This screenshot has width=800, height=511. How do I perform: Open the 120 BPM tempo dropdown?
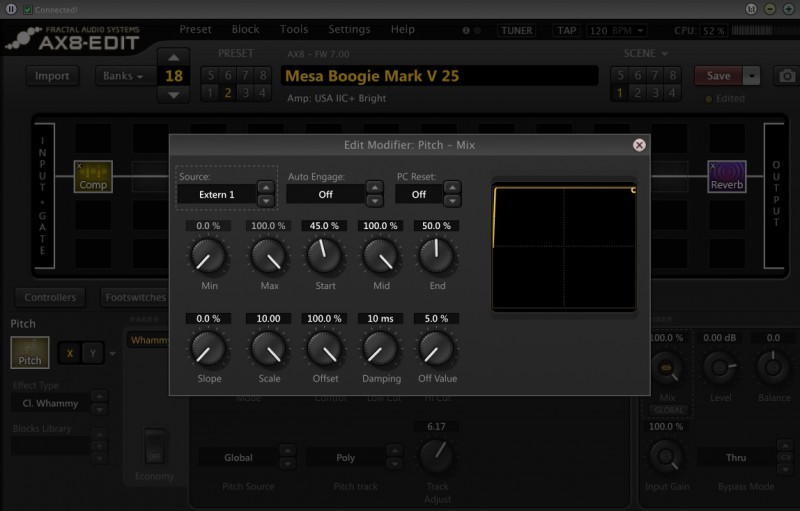click(x=616, y=31)
